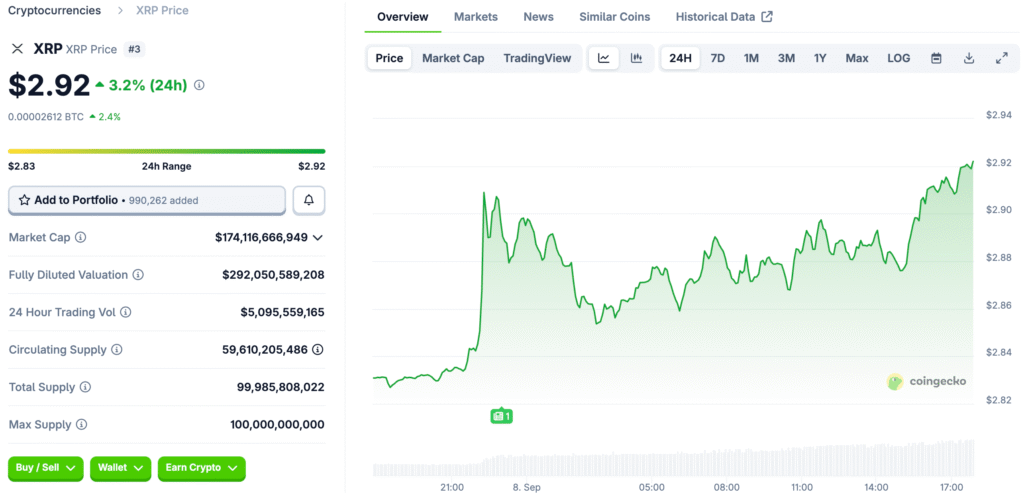Screen dimensions: 1024x493
Task: Open the news marker on the chart
Action: (x=502, y=416)
